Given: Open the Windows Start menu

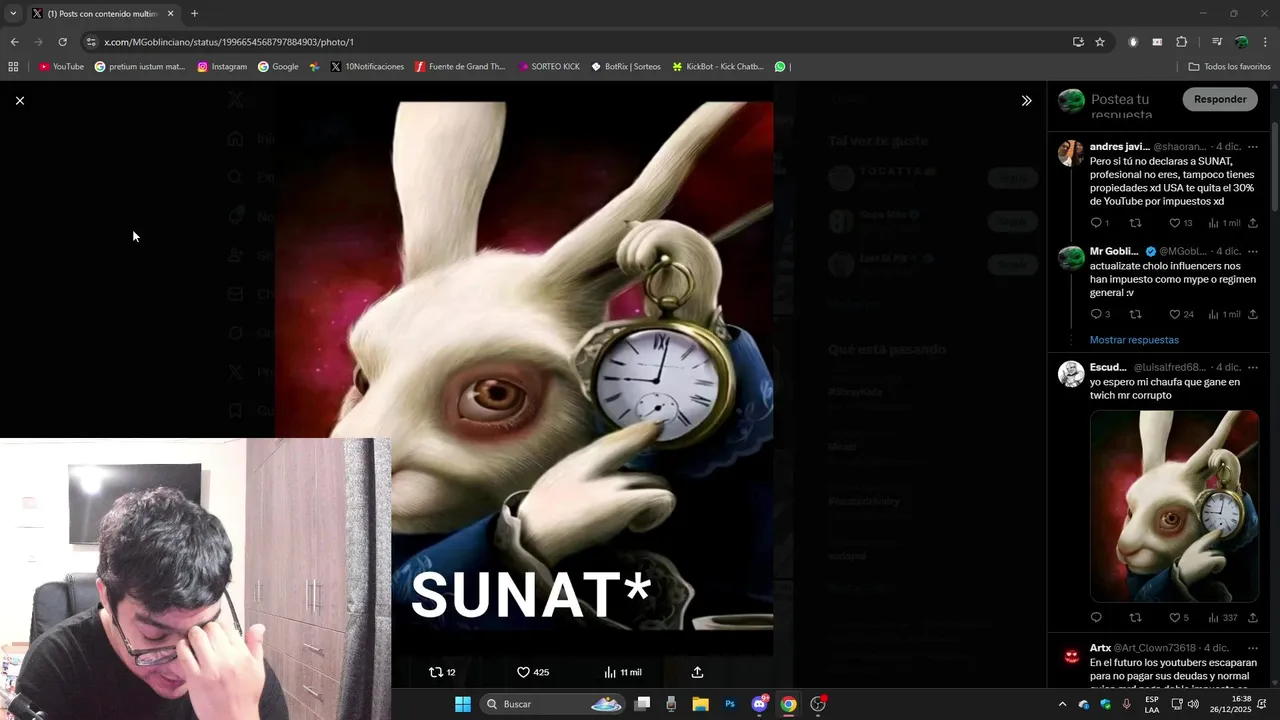Looking at the screenshot, I should (463, 704).
